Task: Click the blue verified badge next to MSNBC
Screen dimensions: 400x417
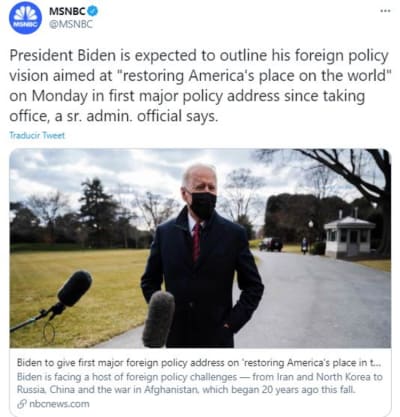Action: click(x=93, y=11)
